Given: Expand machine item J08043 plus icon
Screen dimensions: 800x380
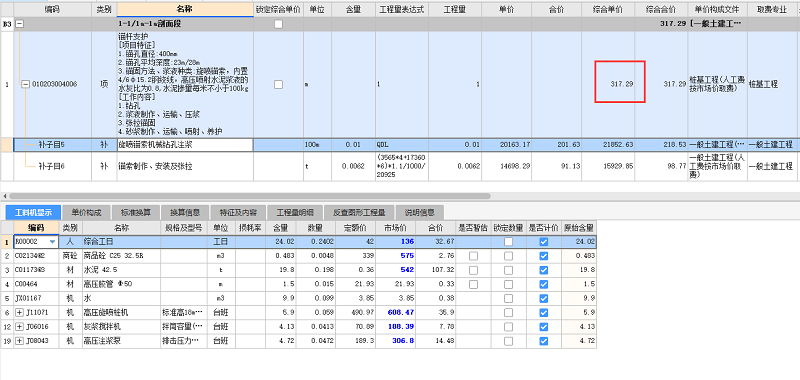Looking at the screenshot, I should (x=19, y=341).
